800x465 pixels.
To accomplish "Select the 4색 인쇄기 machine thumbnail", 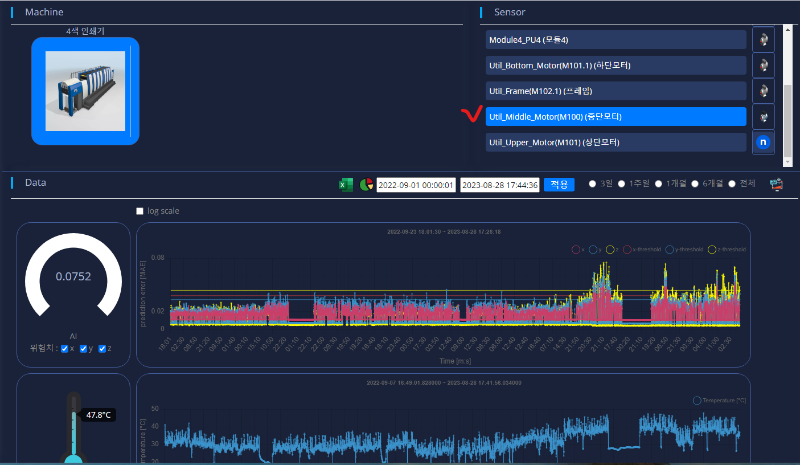I will [x=85, y=91].
